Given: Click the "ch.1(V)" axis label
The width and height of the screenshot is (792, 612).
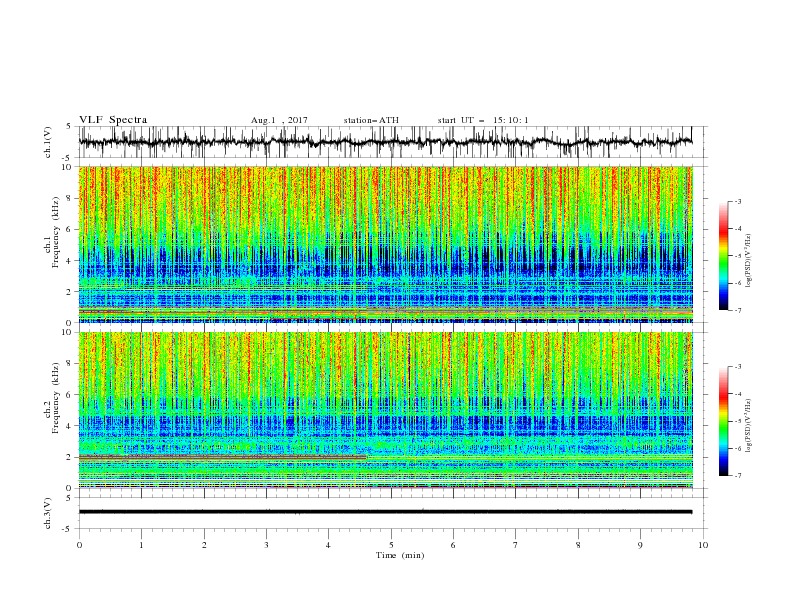Looking at the screenshot, I should pos(48,142).
